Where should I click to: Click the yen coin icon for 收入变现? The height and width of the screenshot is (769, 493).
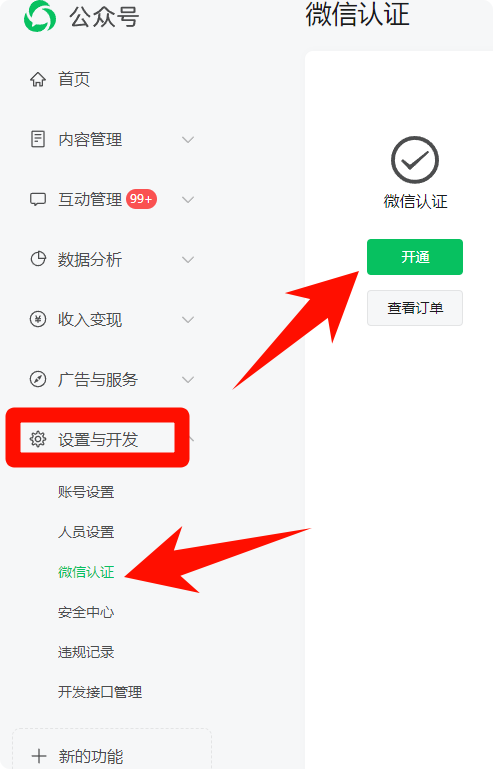tap(38, 319)
